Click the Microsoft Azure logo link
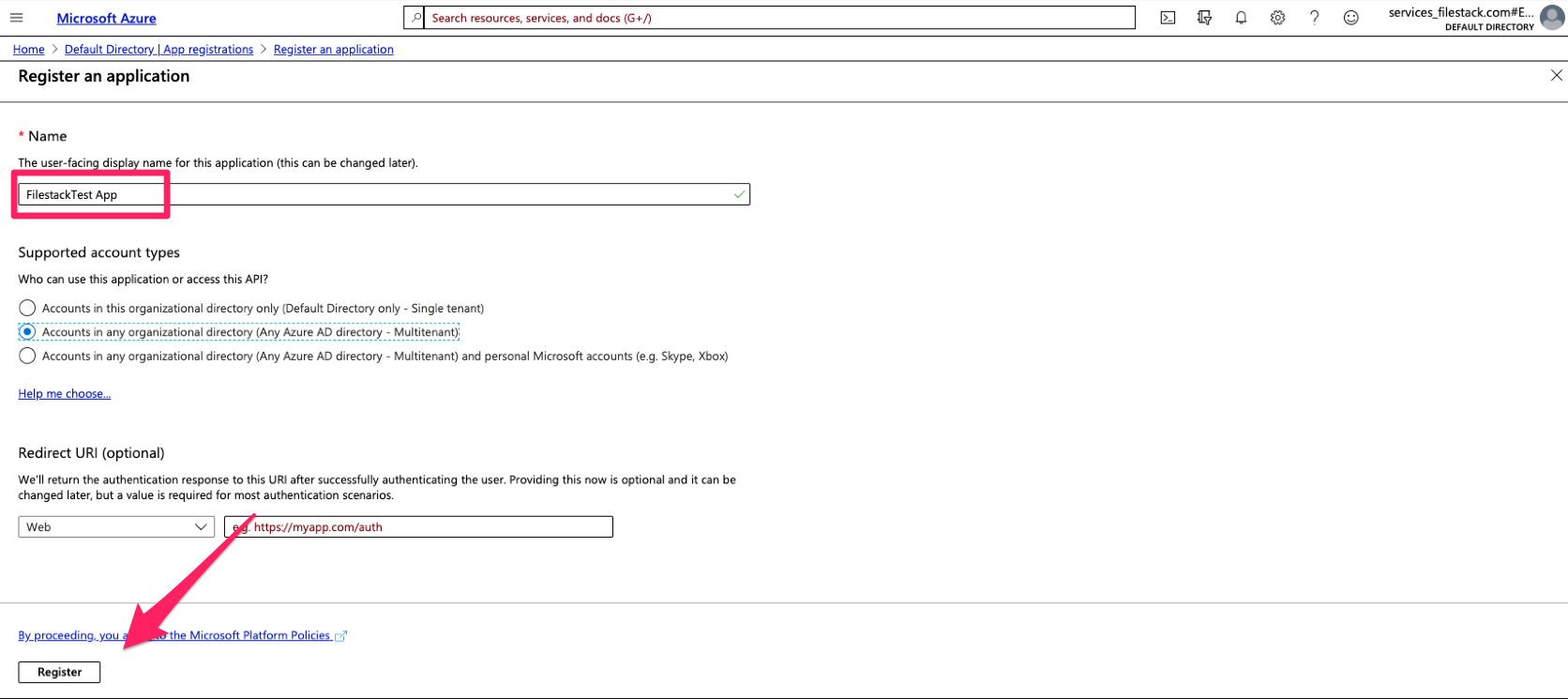The image size is (1568, 699). (106, 18)
